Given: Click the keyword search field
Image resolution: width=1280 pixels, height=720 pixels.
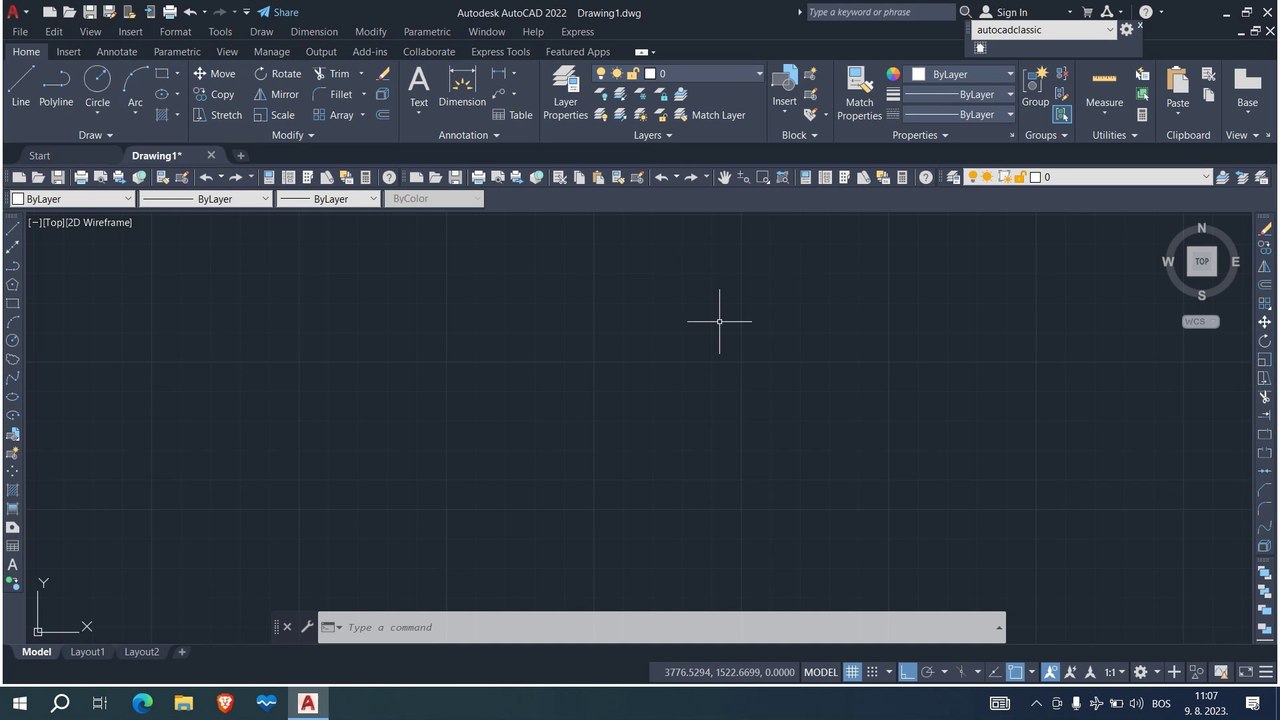Looking at the screenshot, I should [880, 12].
